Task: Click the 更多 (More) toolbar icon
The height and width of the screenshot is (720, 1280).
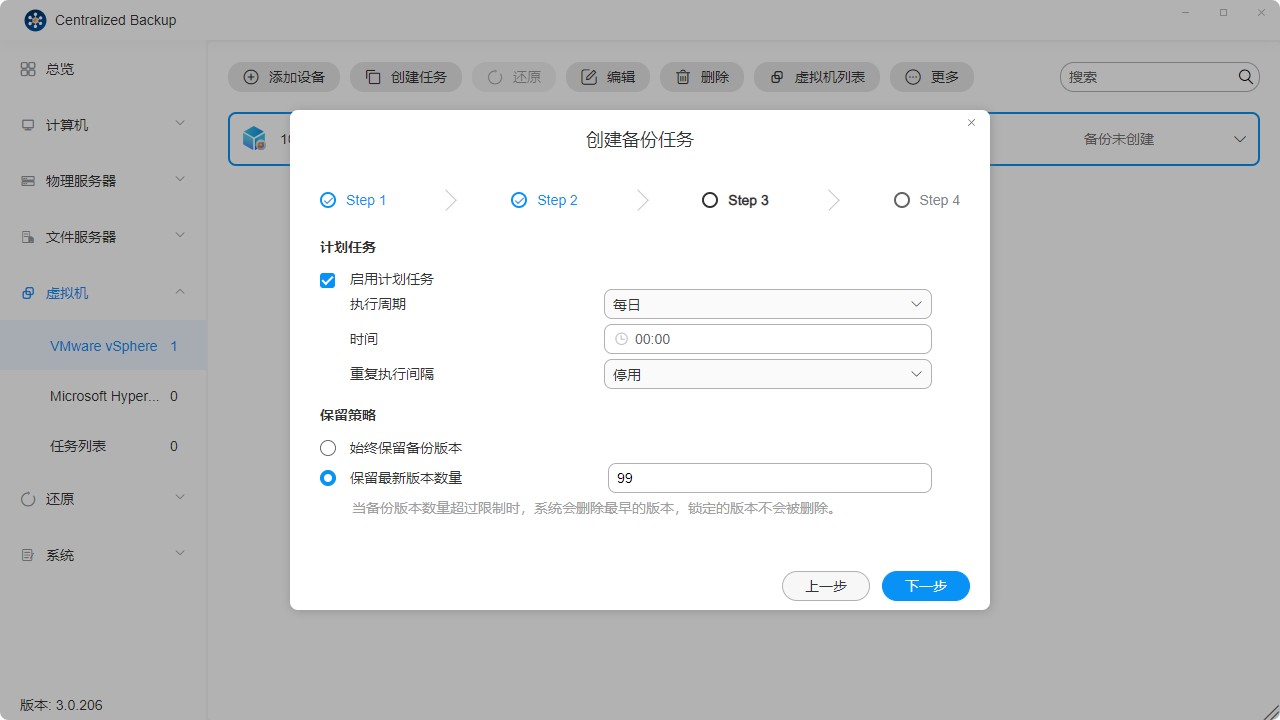Action: coord(913,76)
